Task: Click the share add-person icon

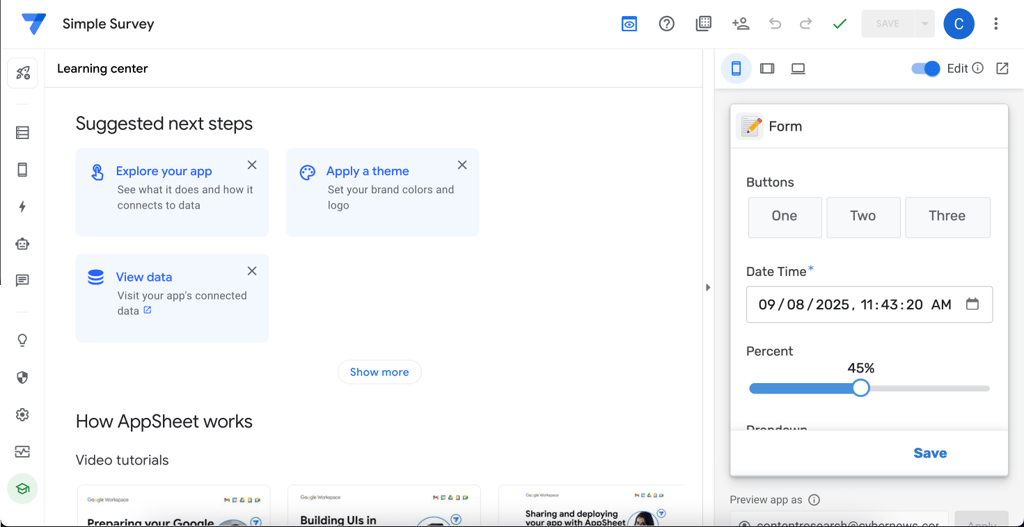Action: (x=741, y=24)
